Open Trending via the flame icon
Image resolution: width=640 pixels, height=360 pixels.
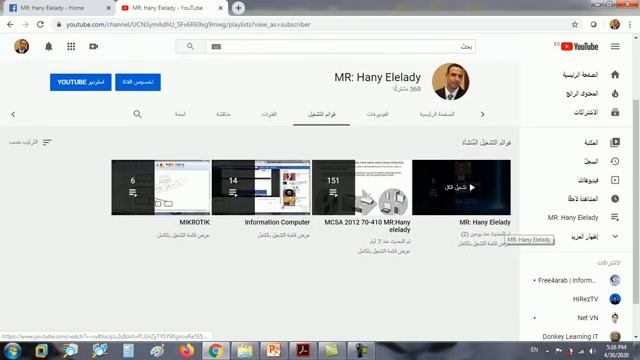[615, 93]
